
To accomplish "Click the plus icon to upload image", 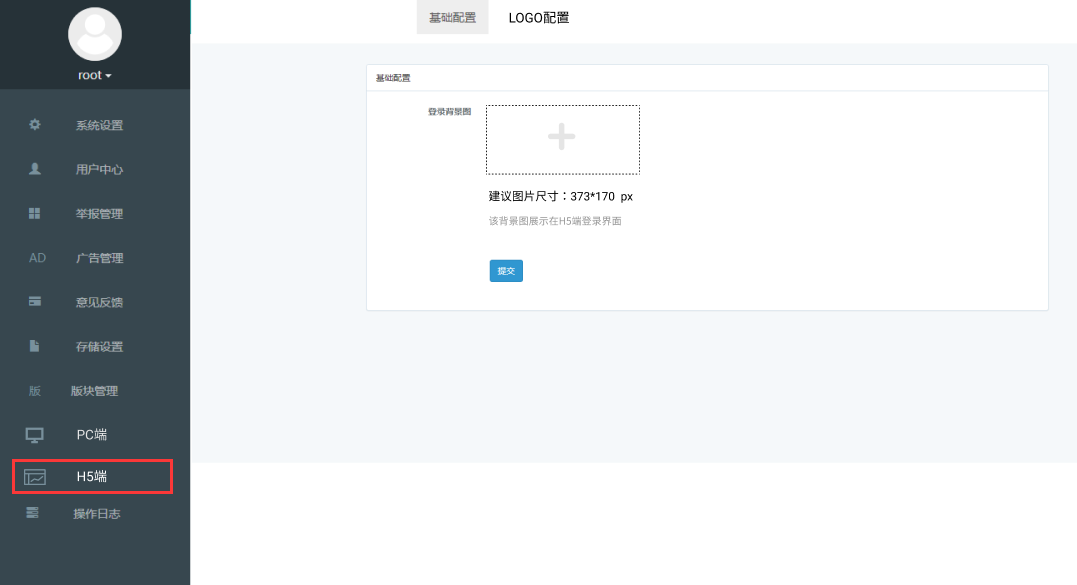I will [562, 137].
